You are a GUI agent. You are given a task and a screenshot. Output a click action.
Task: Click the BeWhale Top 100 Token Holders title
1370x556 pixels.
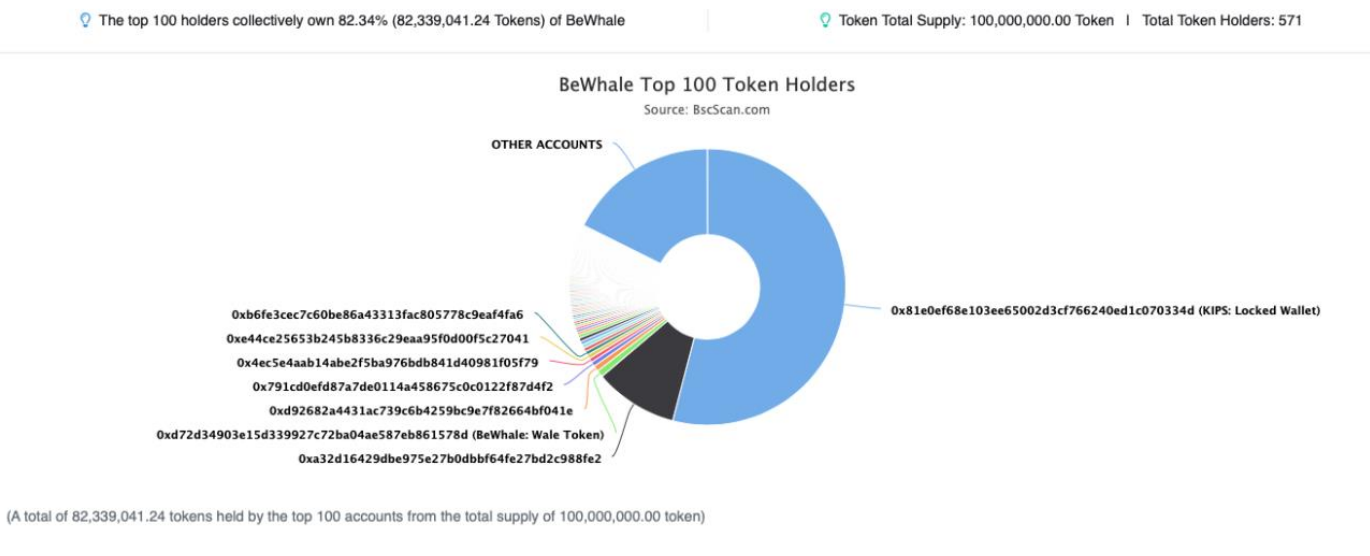[707, 85]
